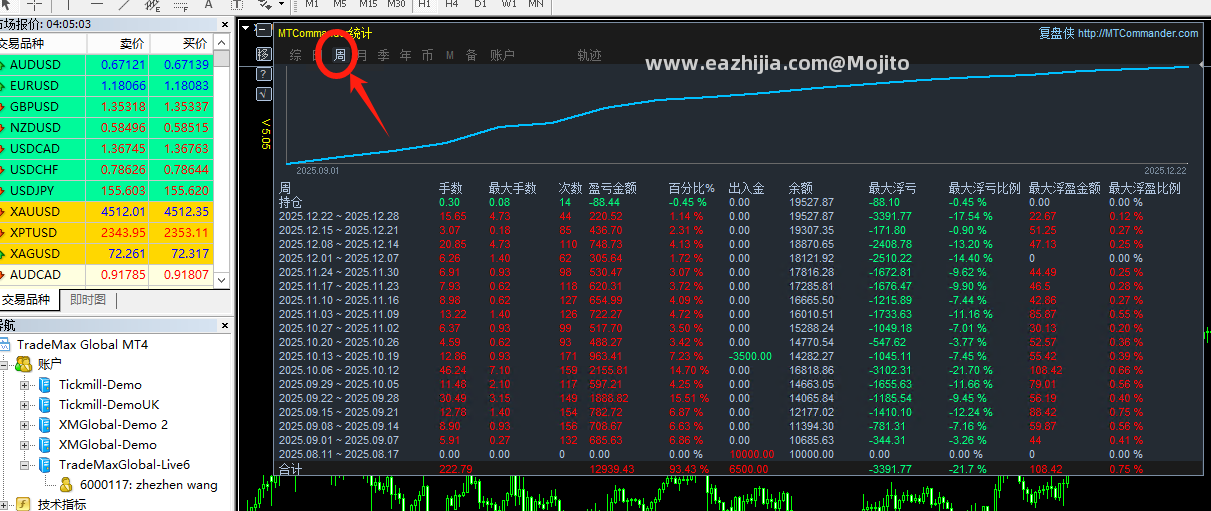Switch chart to D1 timeframe

(x=480, y=4)
